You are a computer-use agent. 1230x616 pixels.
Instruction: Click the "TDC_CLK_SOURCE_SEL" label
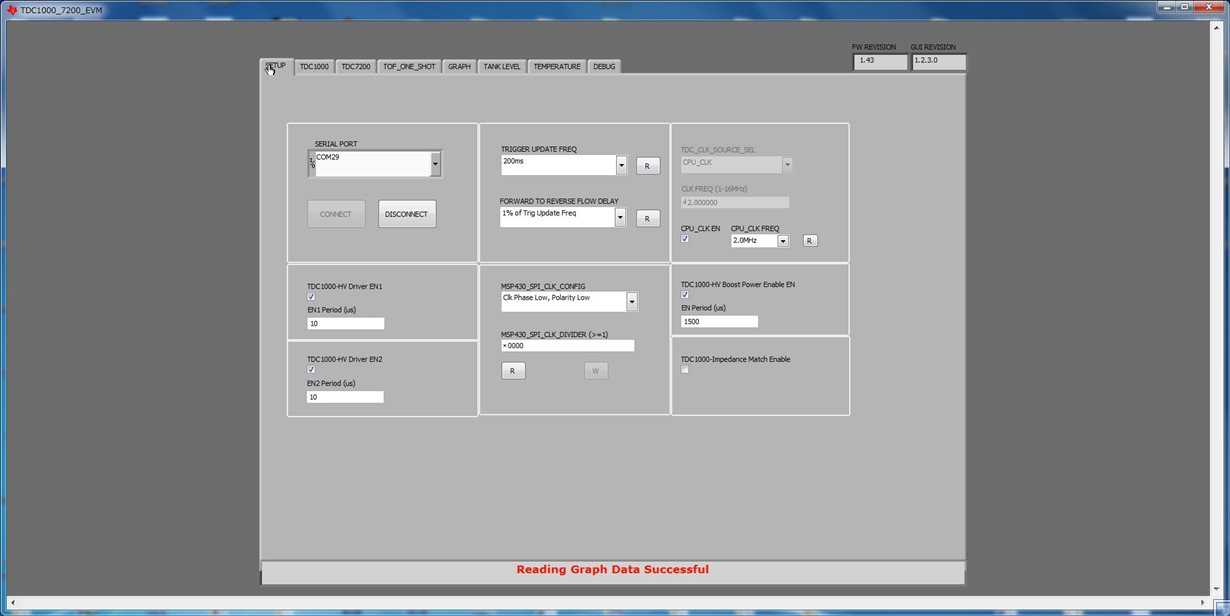[x=718, y=150]
